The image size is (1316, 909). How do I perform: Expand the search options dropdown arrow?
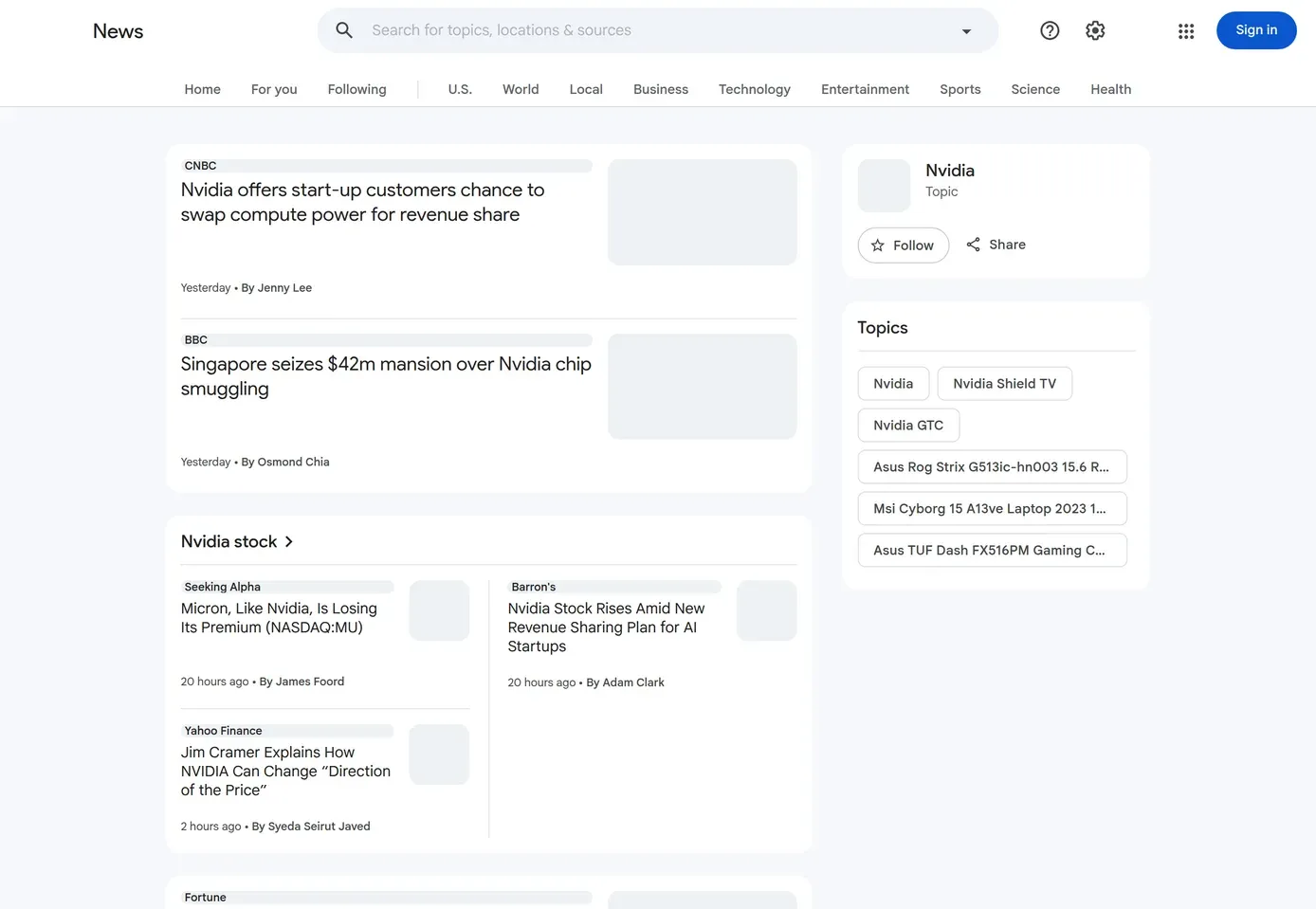coord(966,31)
